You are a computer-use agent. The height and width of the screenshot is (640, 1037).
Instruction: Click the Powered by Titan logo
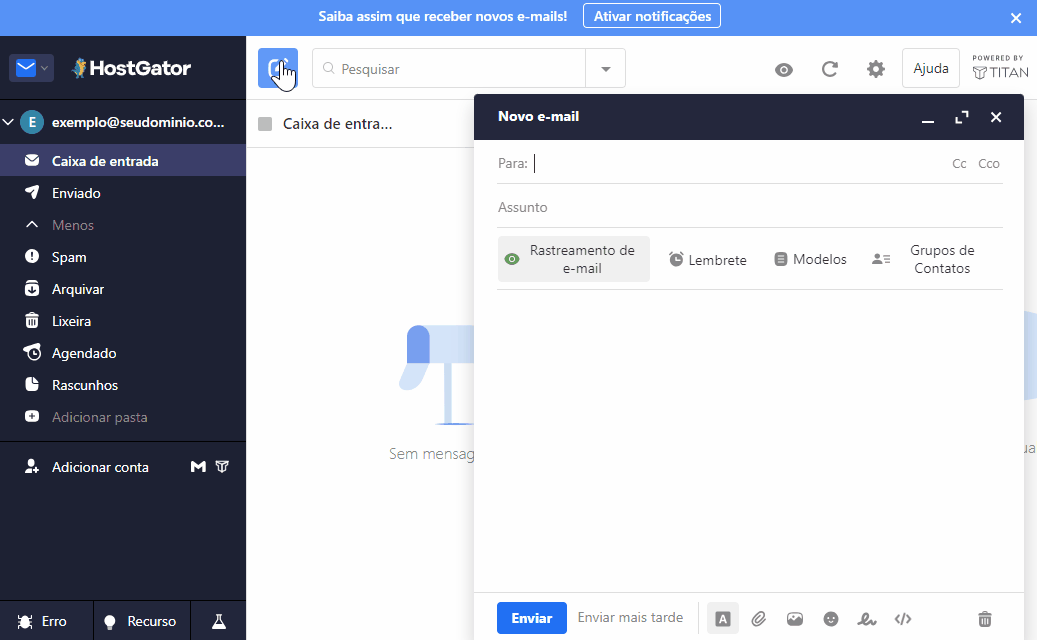coord(1000,67)
